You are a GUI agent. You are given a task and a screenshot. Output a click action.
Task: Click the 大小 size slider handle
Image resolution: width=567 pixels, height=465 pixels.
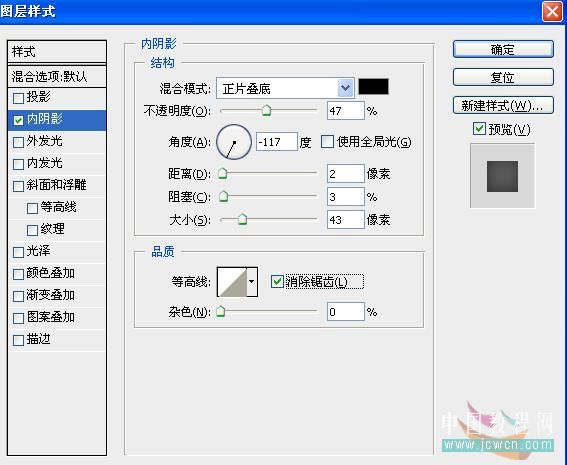pyautogui.click(x=243, y=219)
